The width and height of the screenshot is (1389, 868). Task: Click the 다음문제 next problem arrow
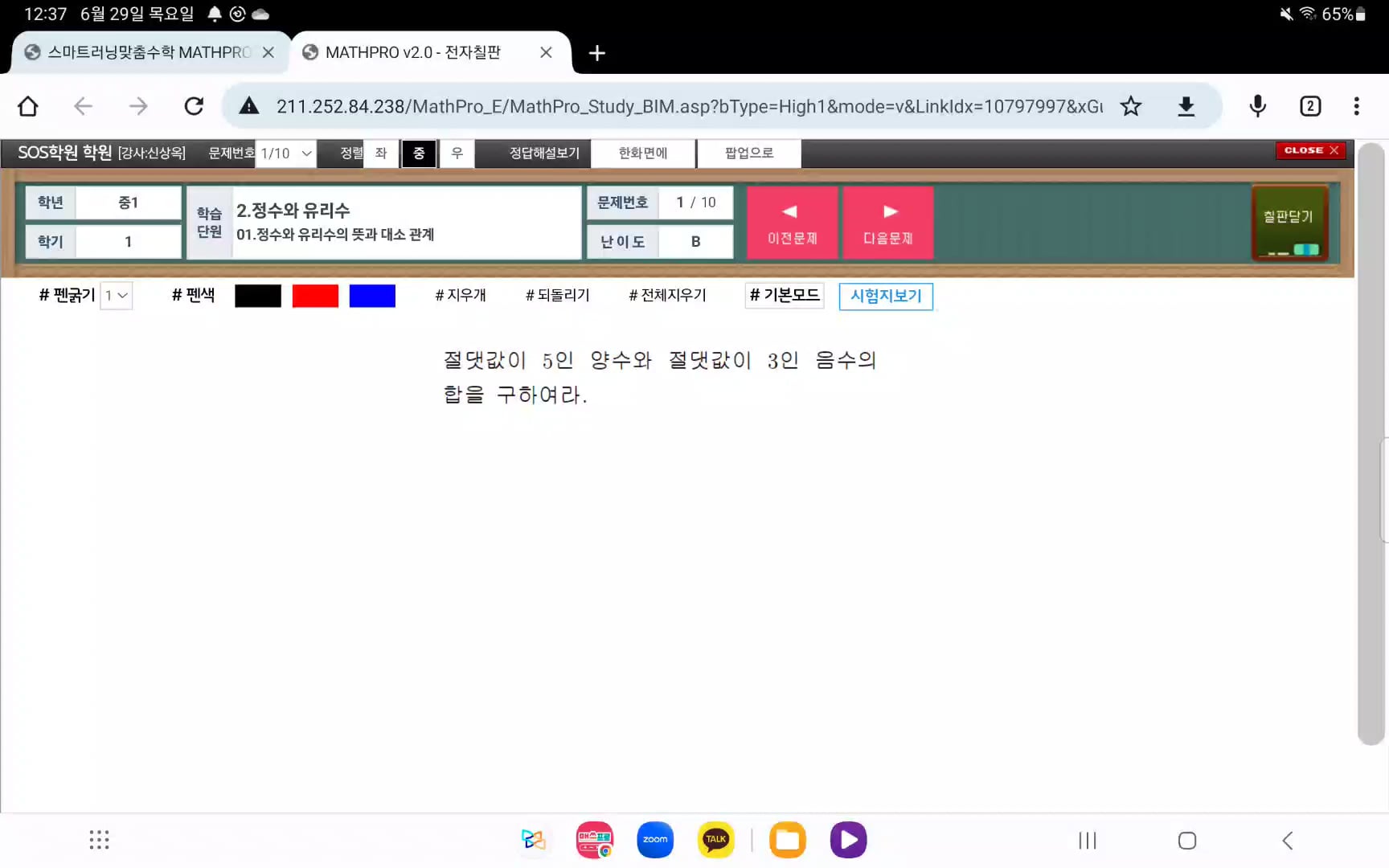[x=888, y=223]
